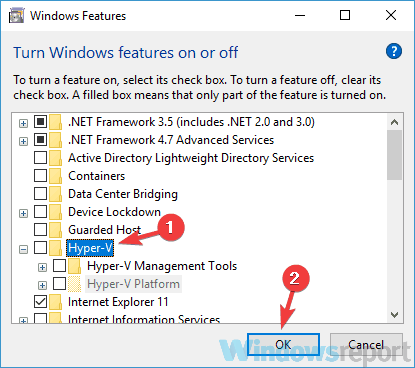415x368 pixels.
Task: Expand the .NET Framework 3.5 node
Action: [x=23, y=123]
